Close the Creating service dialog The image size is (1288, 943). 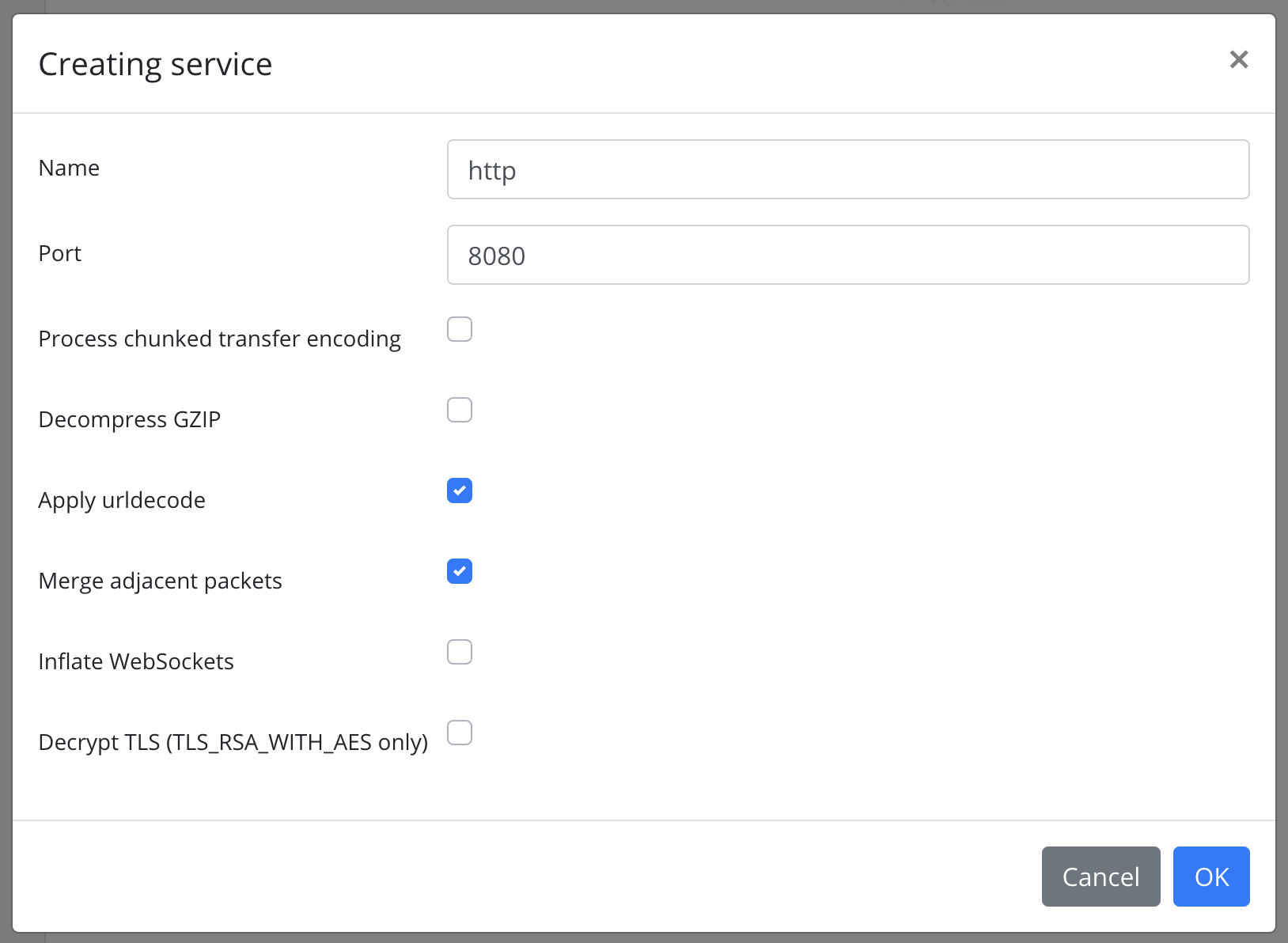click(x=1238, y=59)
